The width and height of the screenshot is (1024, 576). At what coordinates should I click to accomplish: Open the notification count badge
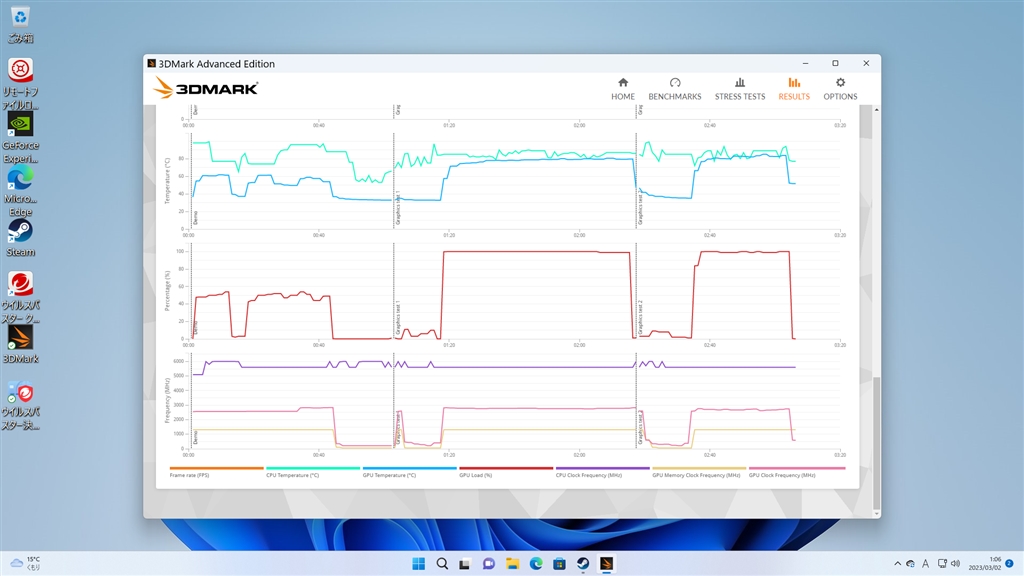pyautogui.click(x=1009, y=563)
